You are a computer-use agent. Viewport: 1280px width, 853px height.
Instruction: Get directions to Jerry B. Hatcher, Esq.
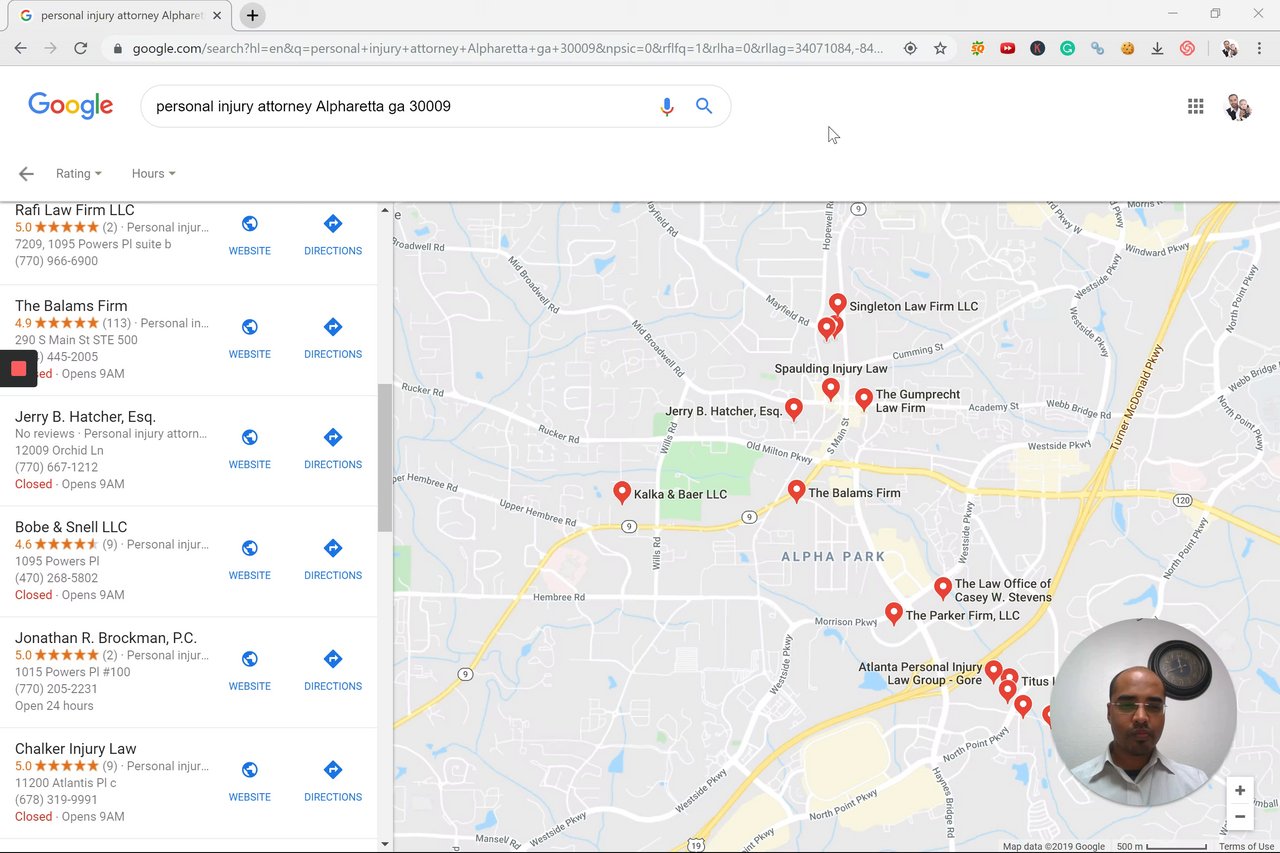point(333,437)
